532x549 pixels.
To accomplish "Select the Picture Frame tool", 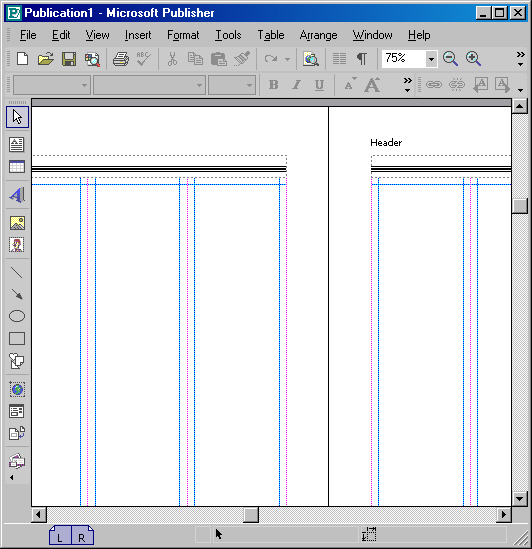I will pyautogui.click(x=17, y=223).
